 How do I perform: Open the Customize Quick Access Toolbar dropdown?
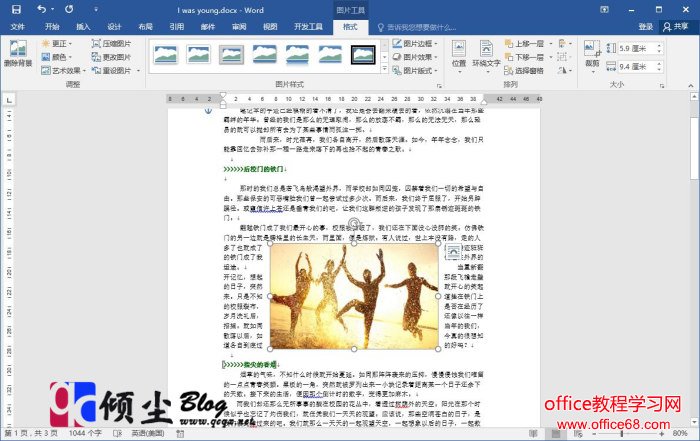pos(96,9)
